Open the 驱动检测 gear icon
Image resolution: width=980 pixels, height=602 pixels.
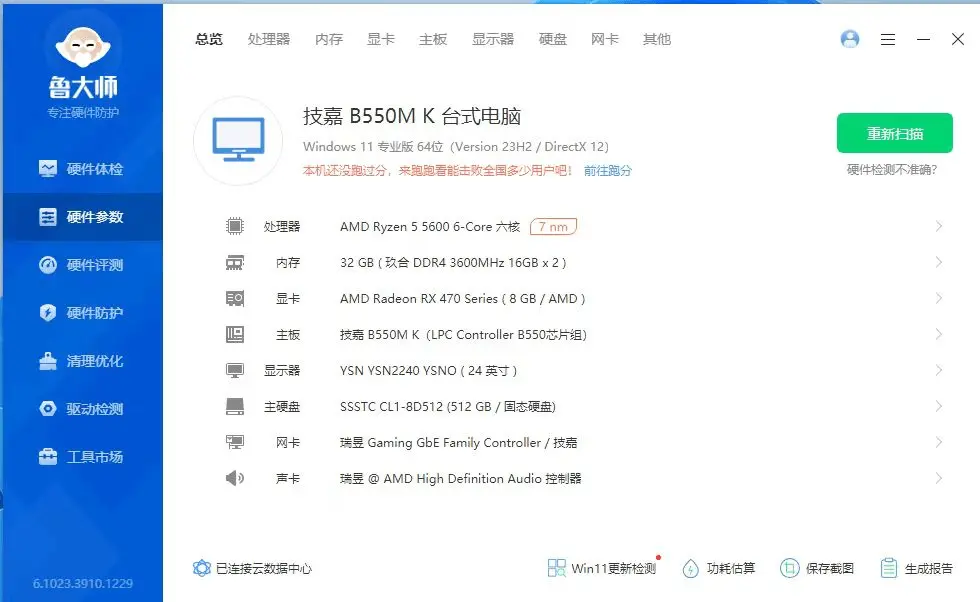click(48, 409)
